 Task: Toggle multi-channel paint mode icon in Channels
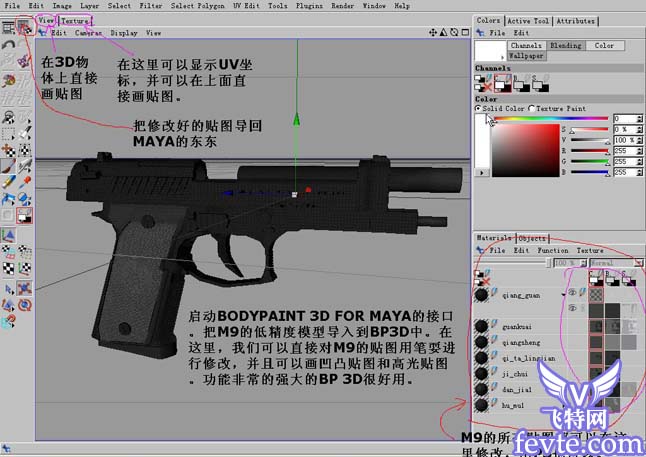coord(483,77)
